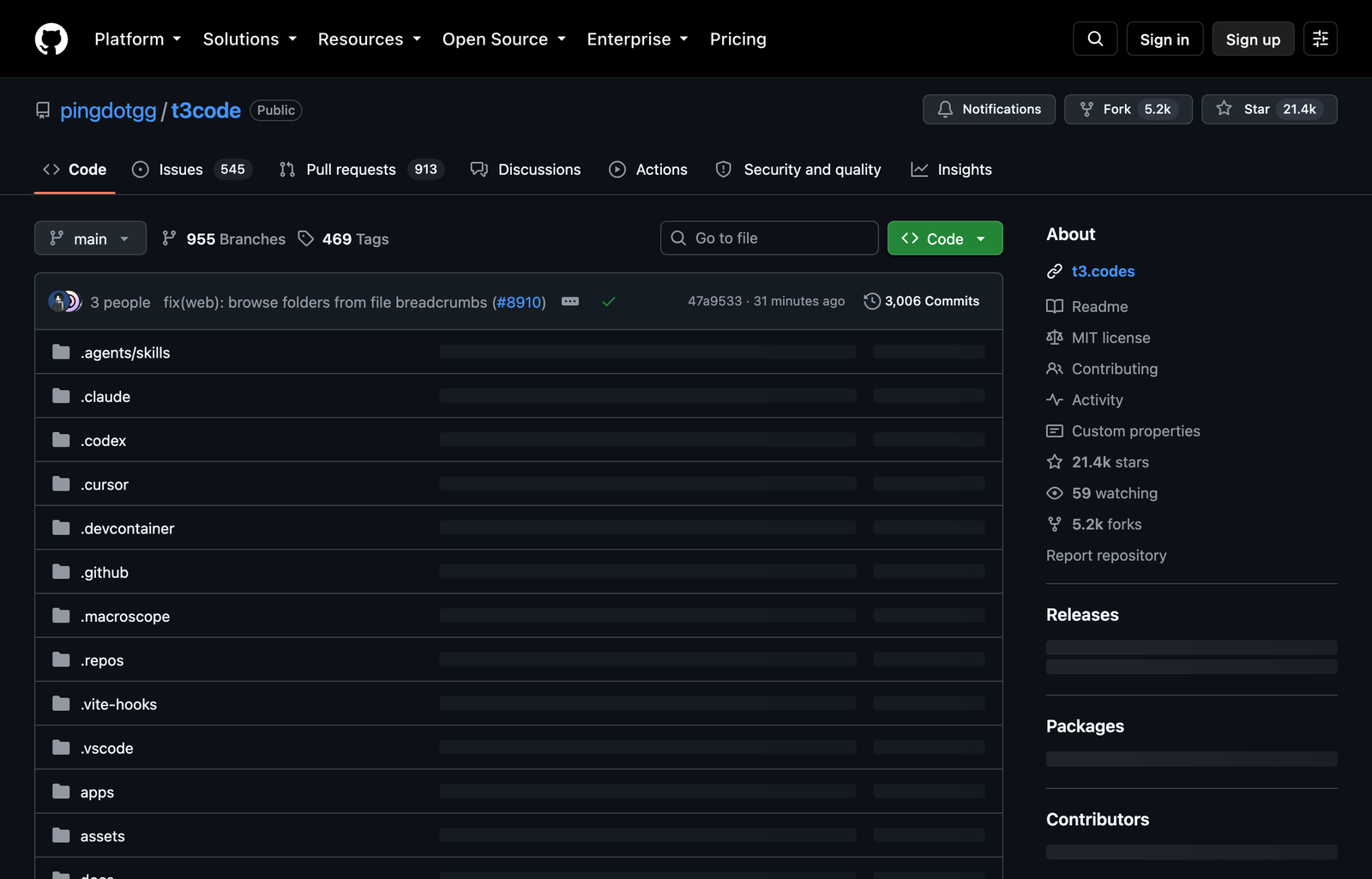Expand commit message ellipsis button

click(570, 302)
